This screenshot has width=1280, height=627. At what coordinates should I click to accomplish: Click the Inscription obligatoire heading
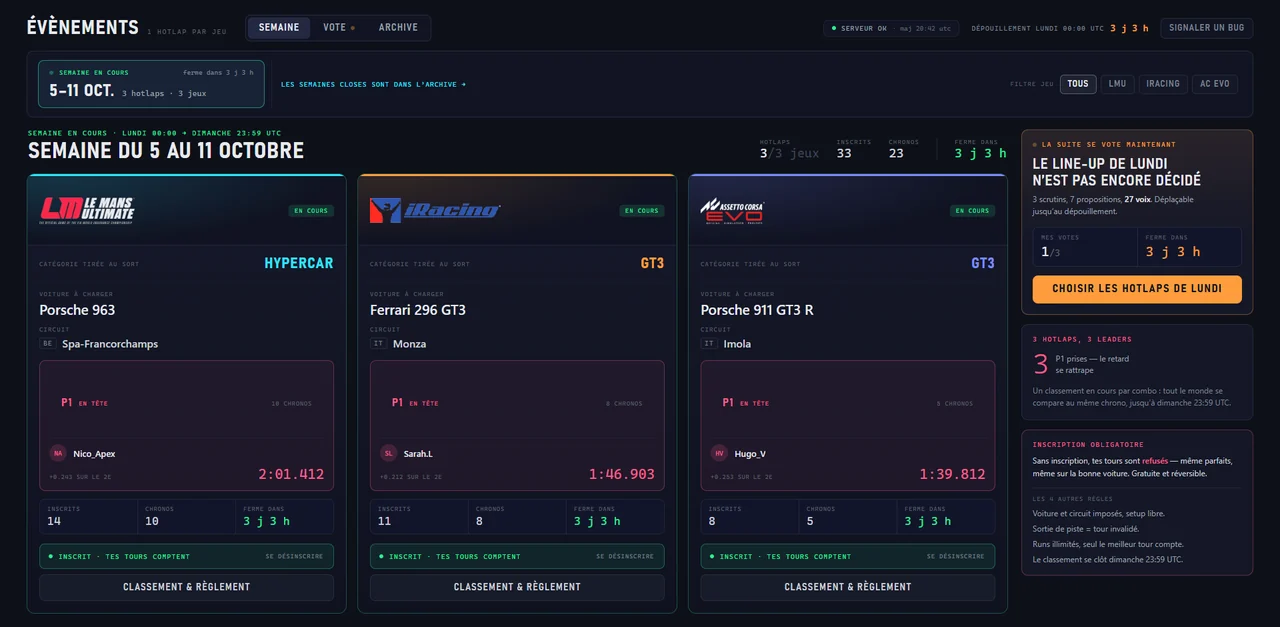click(1088, 444)
